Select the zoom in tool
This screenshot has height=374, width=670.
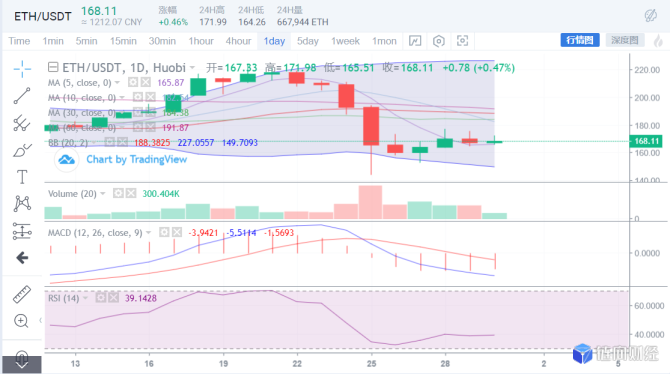[x=21, y=321]
